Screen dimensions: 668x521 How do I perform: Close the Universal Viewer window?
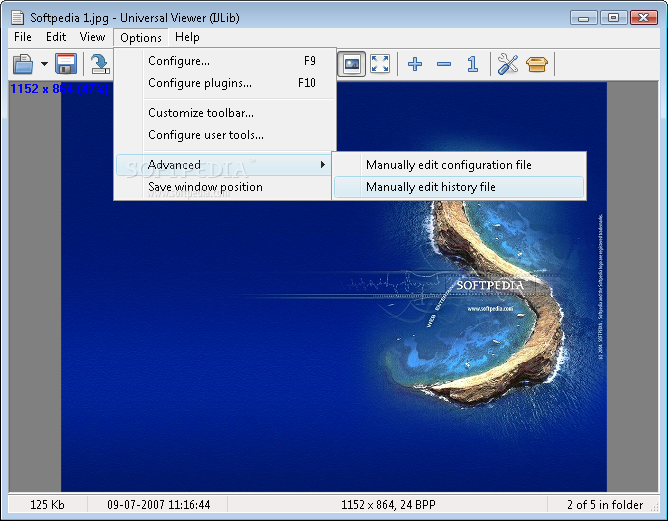[644, 17]
